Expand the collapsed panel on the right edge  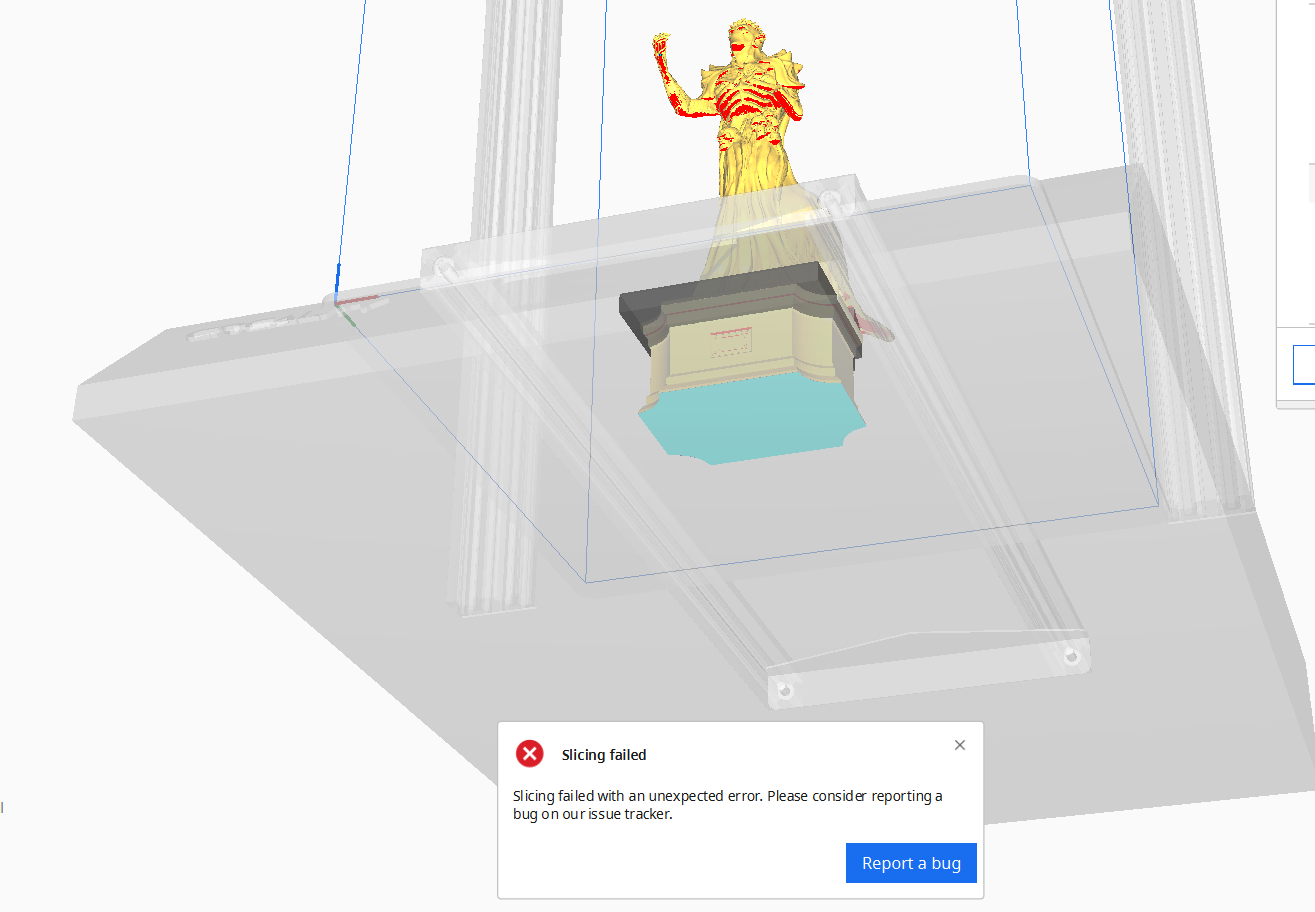[x=1310, y=185]
